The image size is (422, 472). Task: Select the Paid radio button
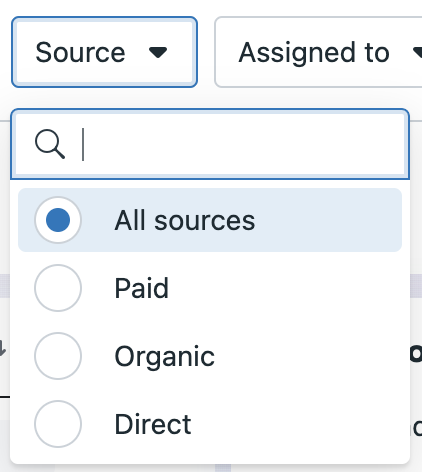tap(58, 288)
